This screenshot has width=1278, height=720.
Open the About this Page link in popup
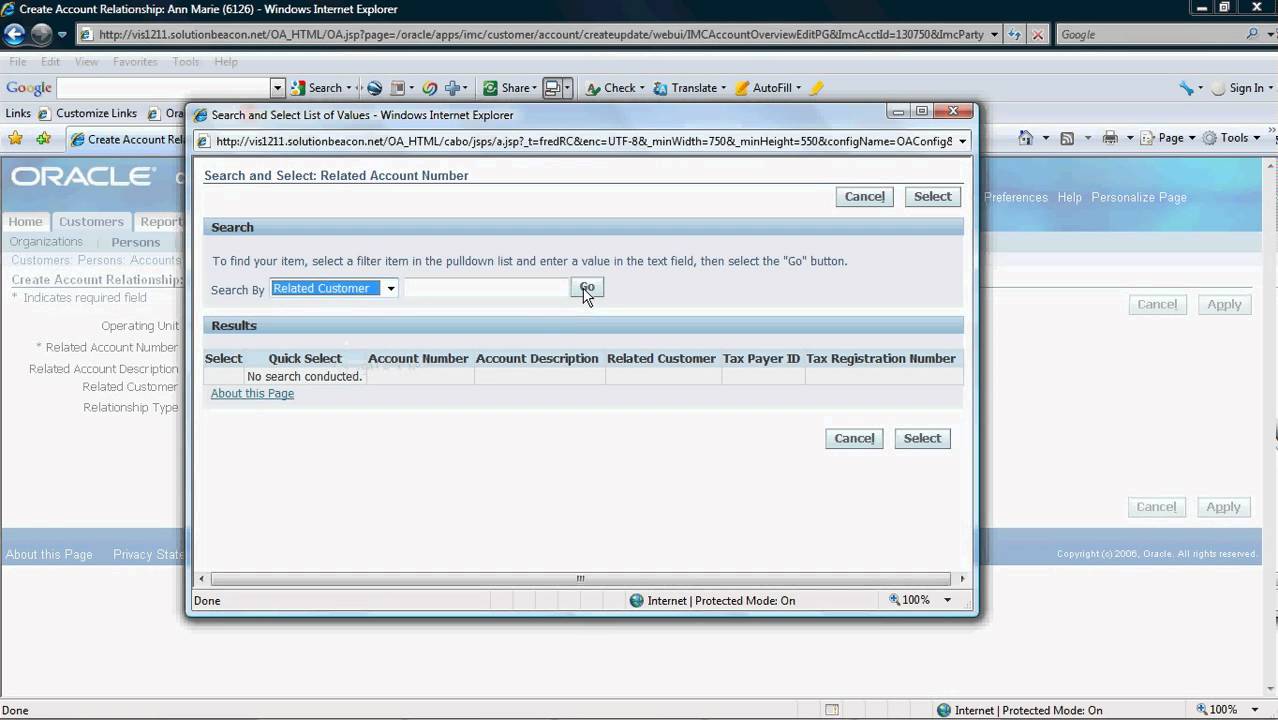pos(252,394)
